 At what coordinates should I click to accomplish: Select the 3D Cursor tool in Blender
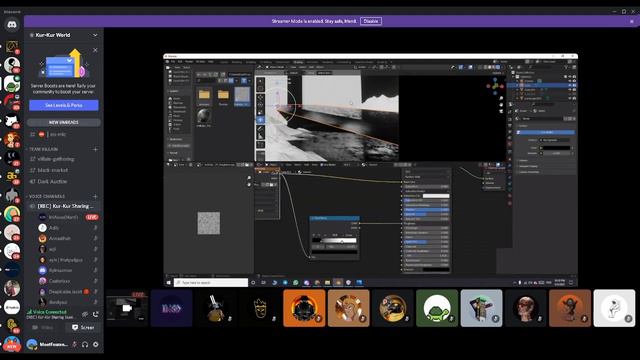click(x=260, y=89)
